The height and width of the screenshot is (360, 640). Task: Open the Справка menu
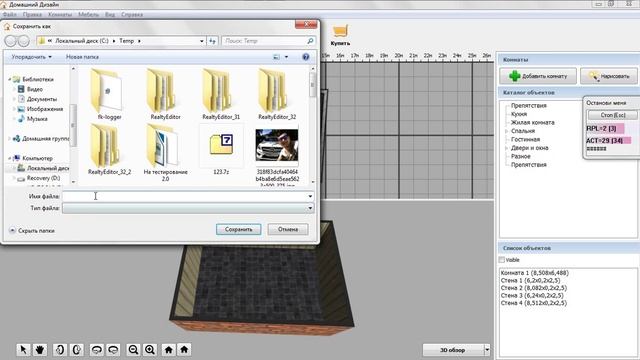click(x=132, y=14)
